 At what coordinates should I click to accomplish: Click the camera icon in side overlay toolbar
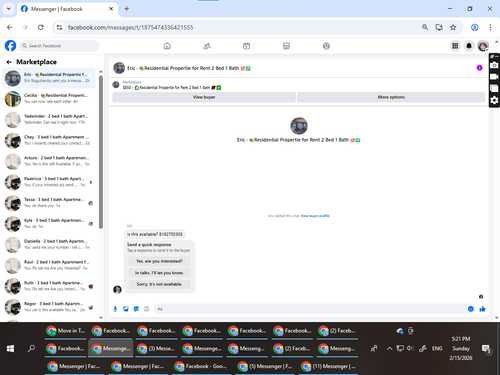click(494, 65)
